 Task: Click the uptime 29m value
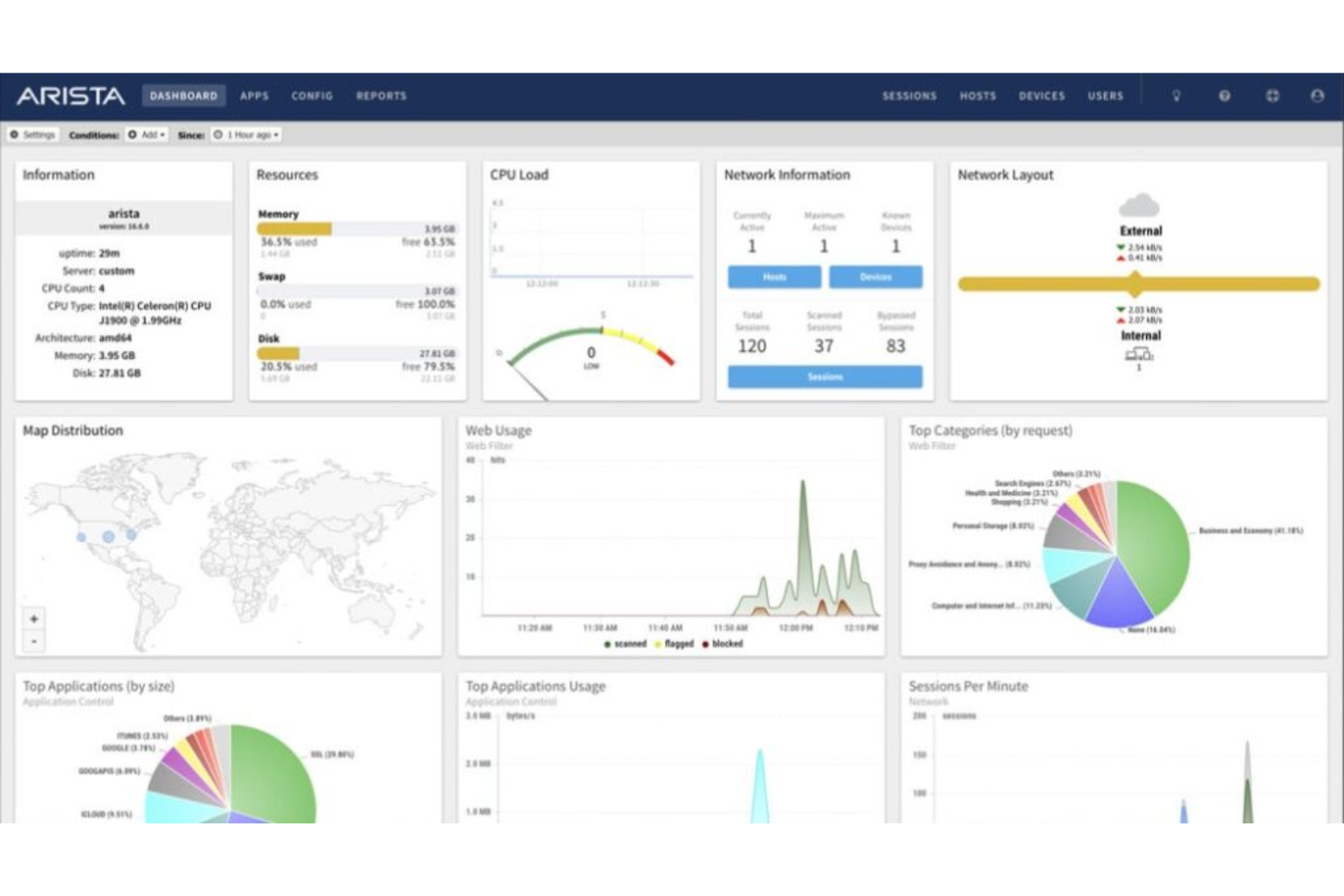[109, 253]
